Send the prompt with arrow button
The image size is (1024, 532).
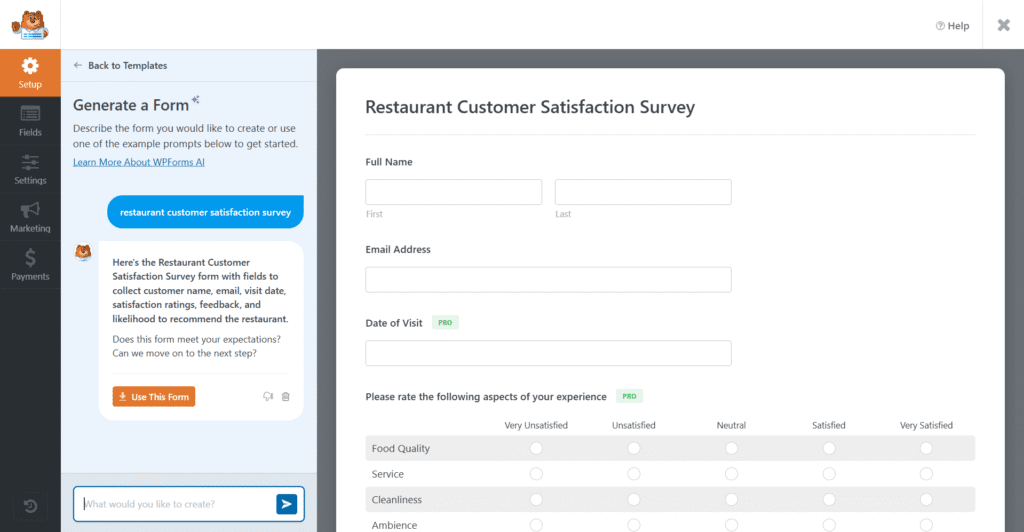pyautogui.click(x=287, y=504)
